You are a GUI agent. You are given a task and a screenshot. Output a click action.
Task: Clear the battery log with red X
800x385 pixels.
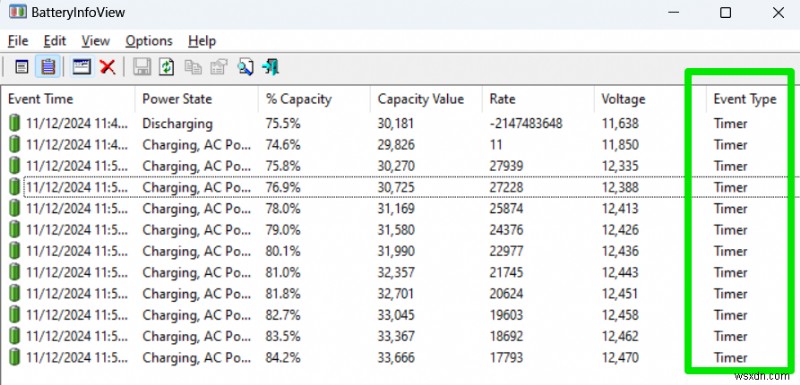[108, 67]
